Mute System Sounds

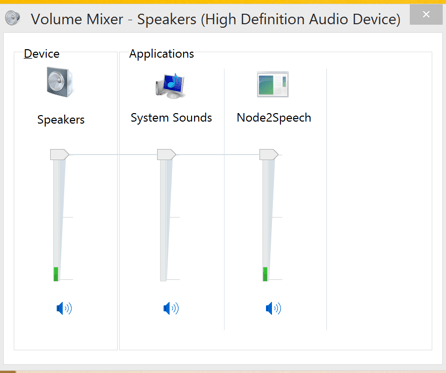[171, 308]
